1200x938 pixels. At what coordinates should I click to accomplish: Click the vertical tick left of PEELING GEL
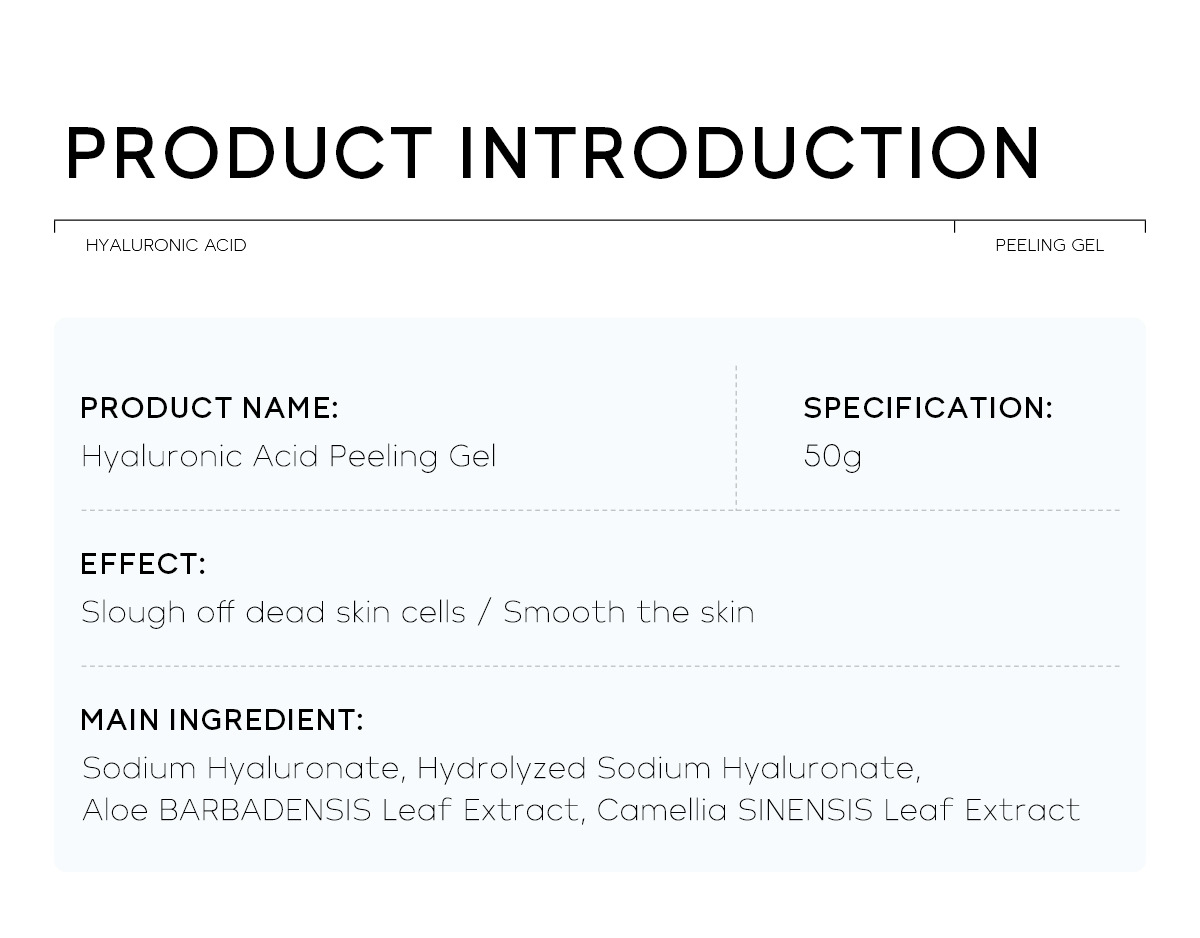point(955,226)
